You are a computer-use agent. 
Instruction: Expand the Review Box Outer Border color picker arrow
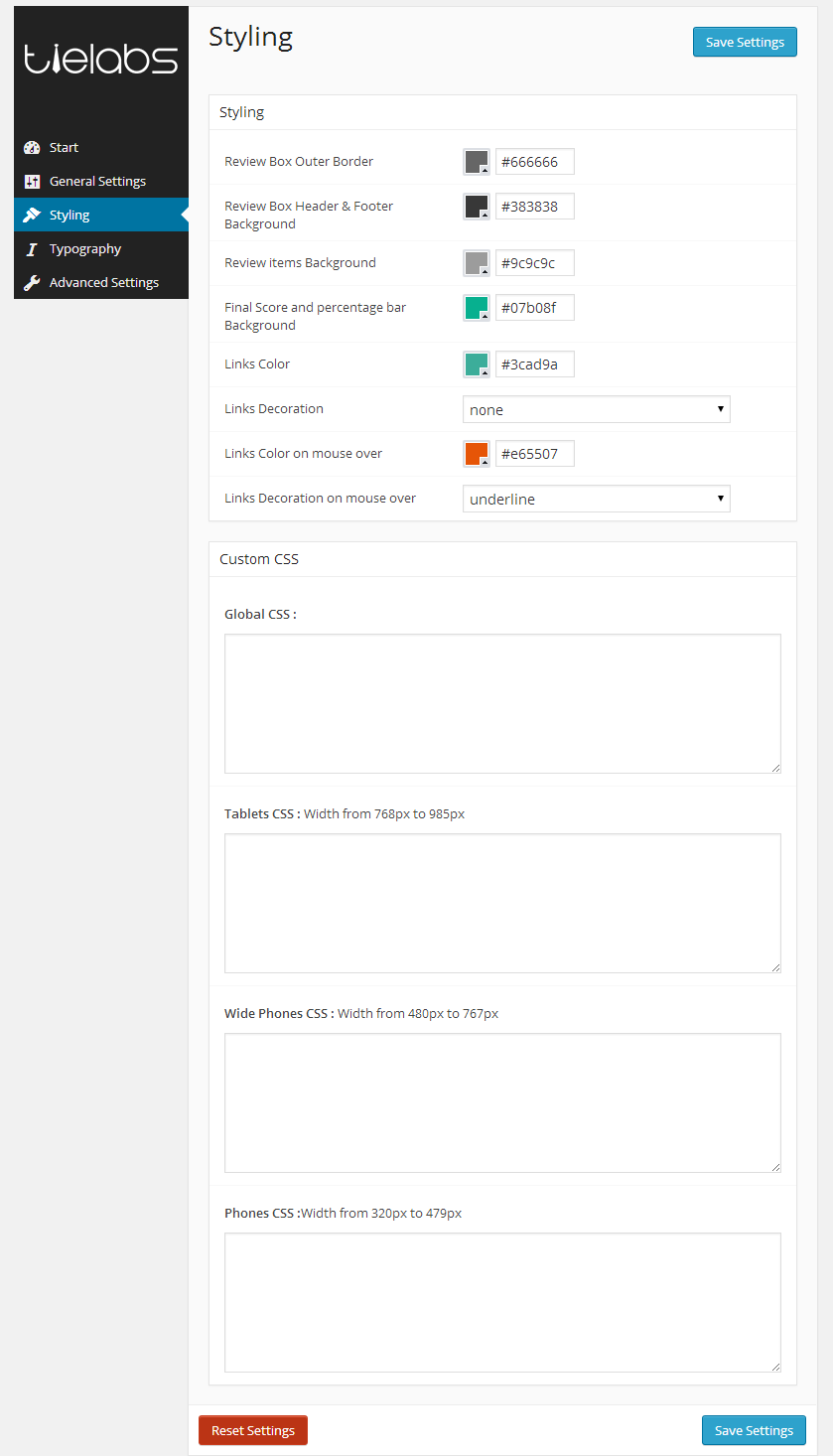tap(486, 169)
